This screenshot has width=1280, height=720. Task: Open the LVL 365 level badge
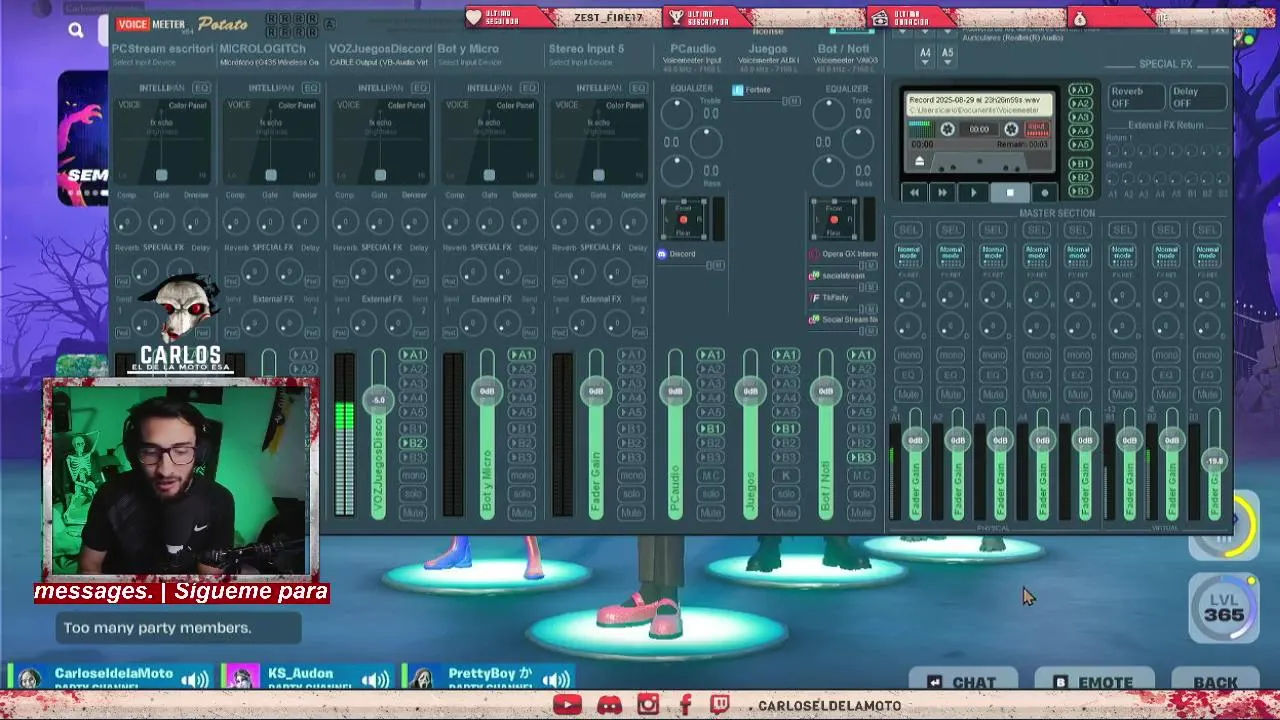[1224, 608]
